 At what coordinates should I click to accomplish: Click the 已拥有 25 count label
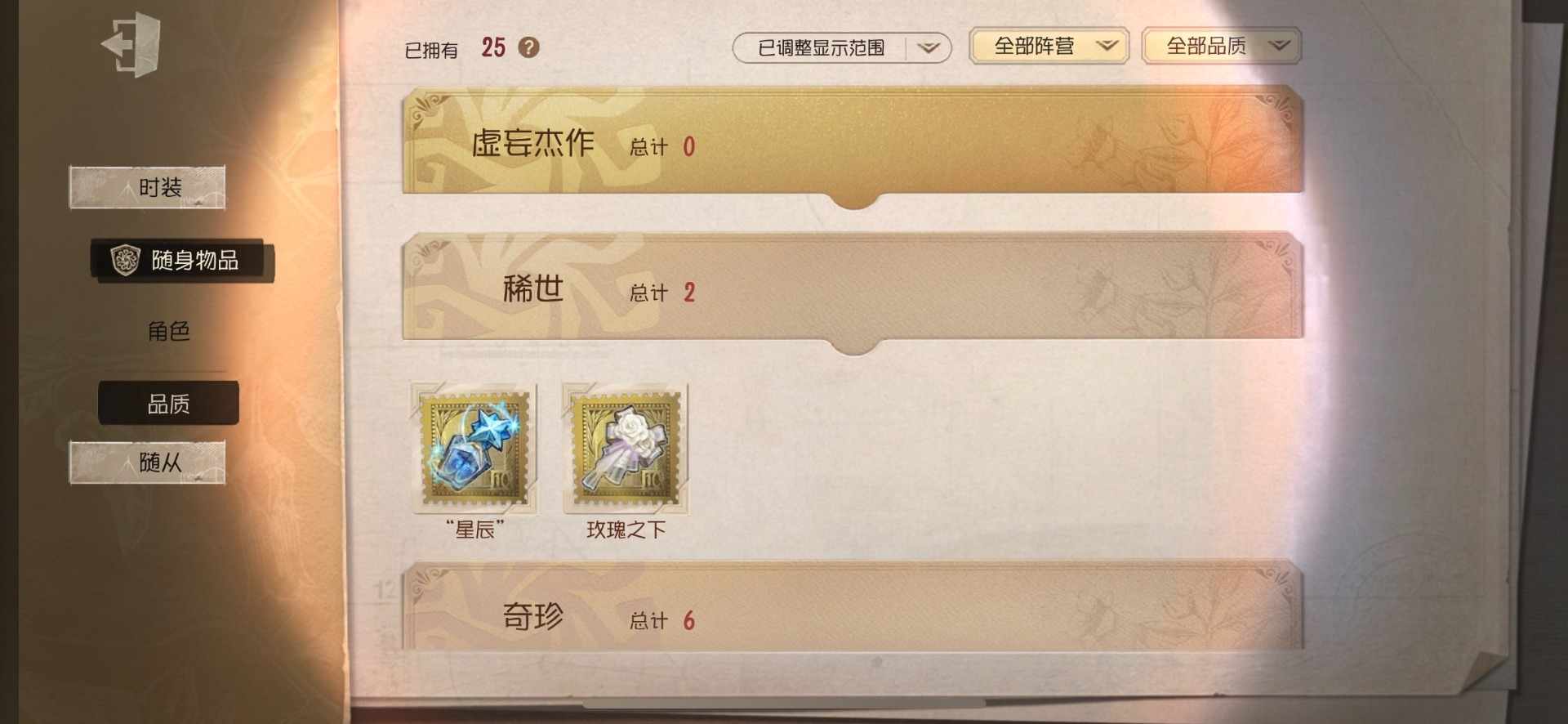[x=455, y=48]
